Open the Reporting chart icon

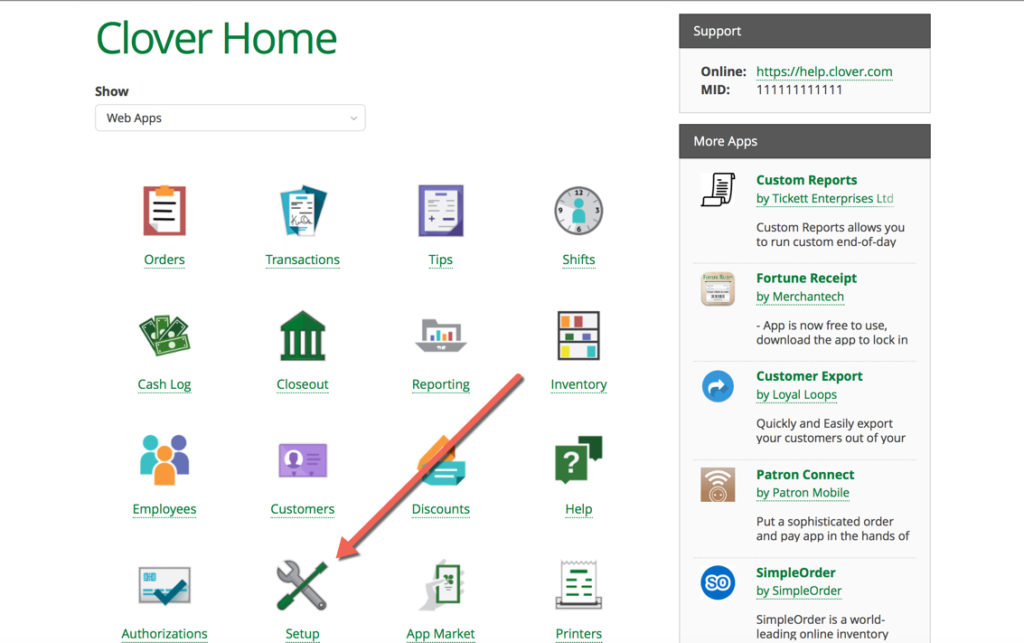pos(441,336)
